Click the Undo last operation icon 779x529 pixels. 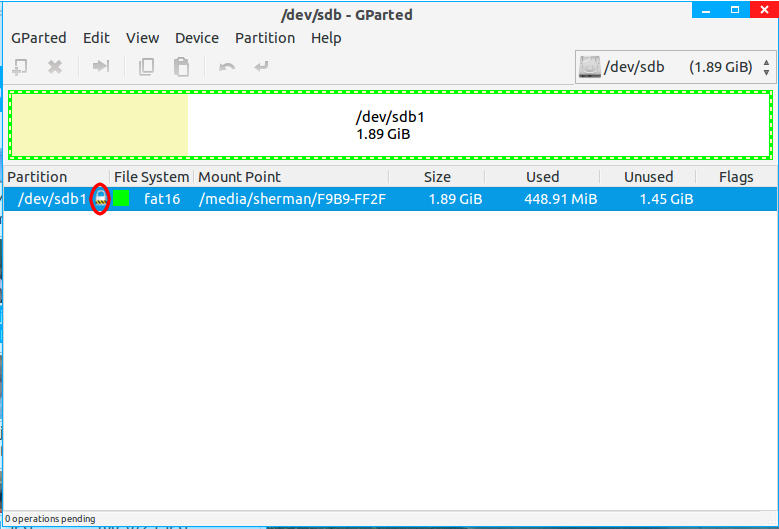click(227, 67)
